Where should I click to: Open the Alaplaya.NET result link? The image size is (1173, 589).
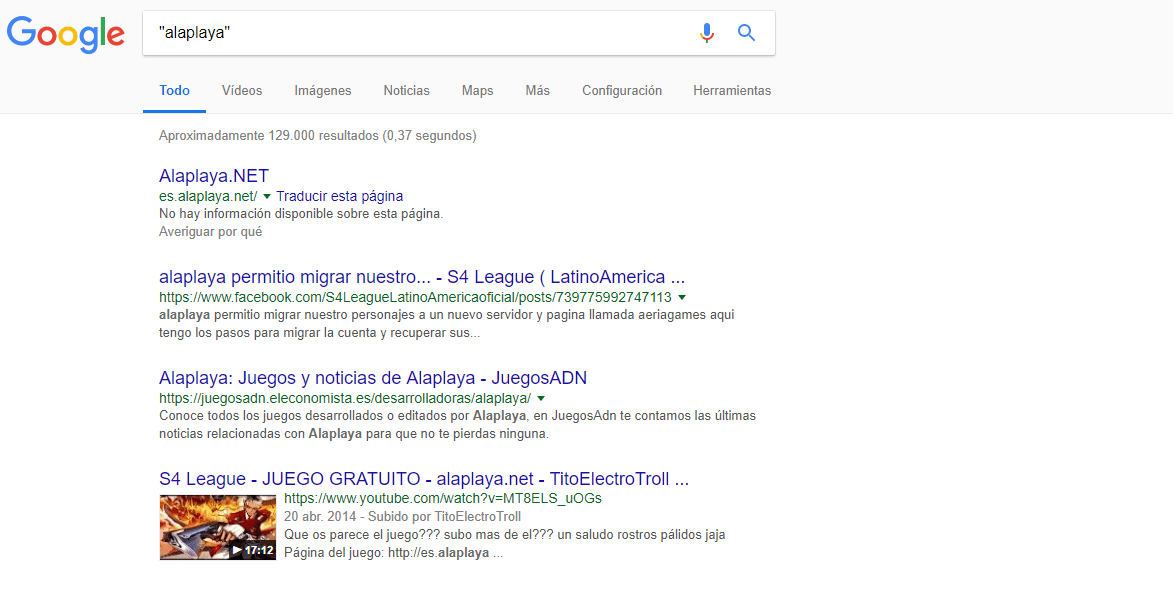coord(213,175)
